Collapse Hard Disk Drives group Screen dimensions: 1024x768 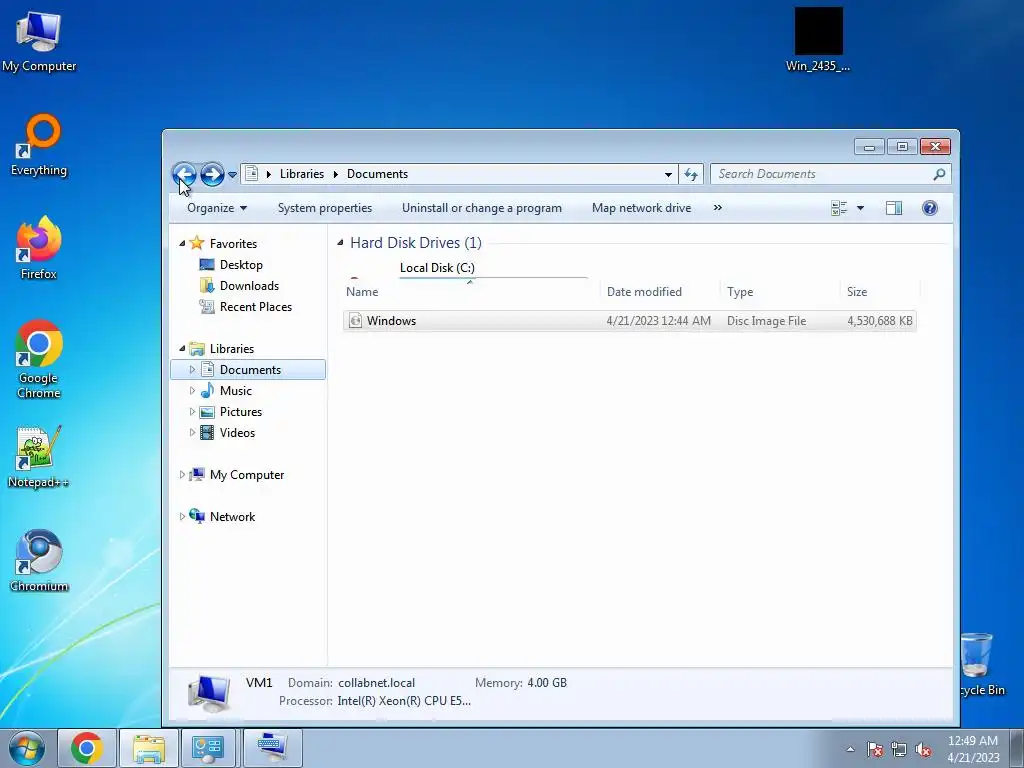[340, 242]
